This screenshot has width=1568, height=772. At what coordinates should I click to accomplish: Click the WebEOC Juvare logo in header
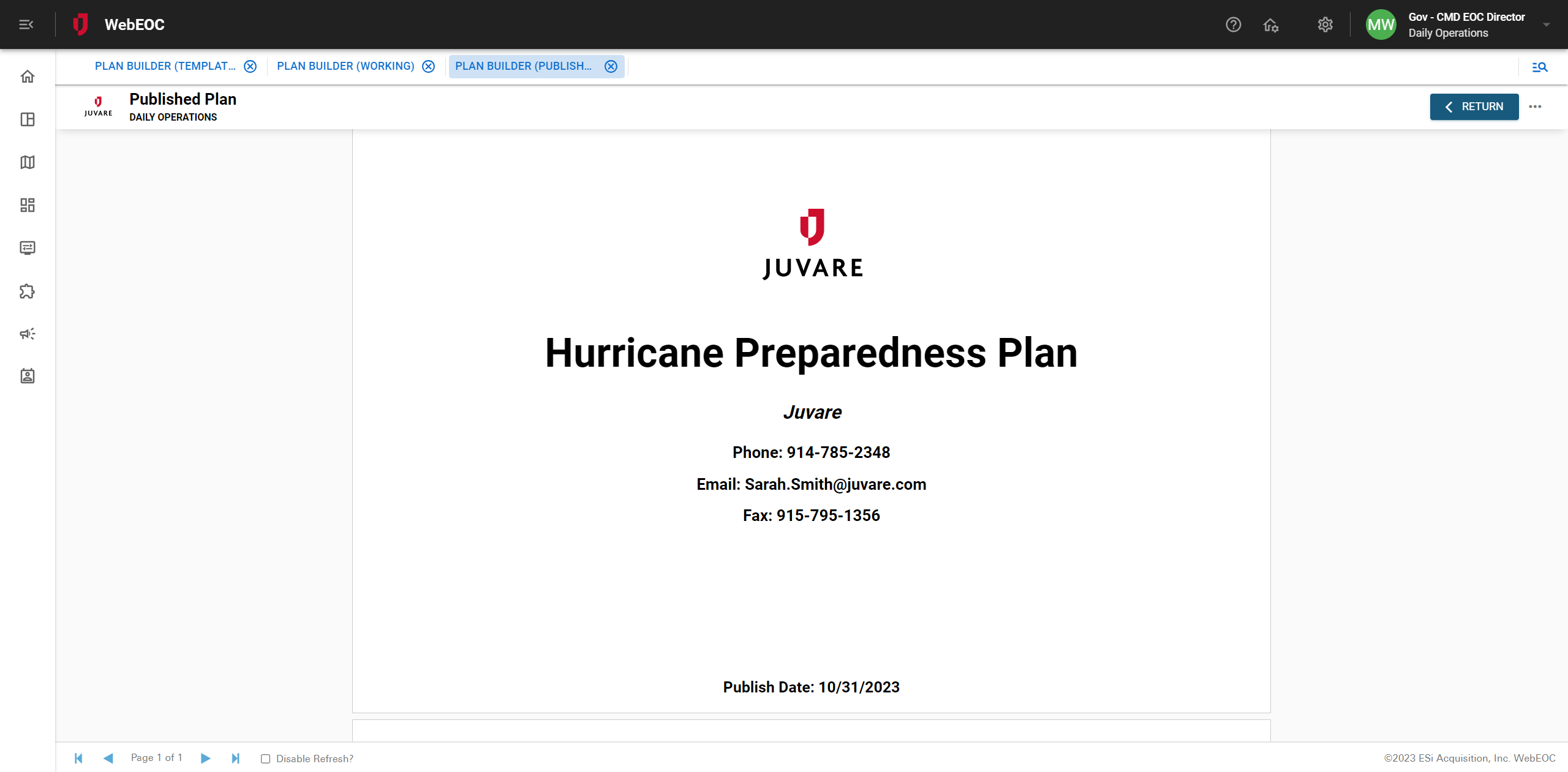80,24
